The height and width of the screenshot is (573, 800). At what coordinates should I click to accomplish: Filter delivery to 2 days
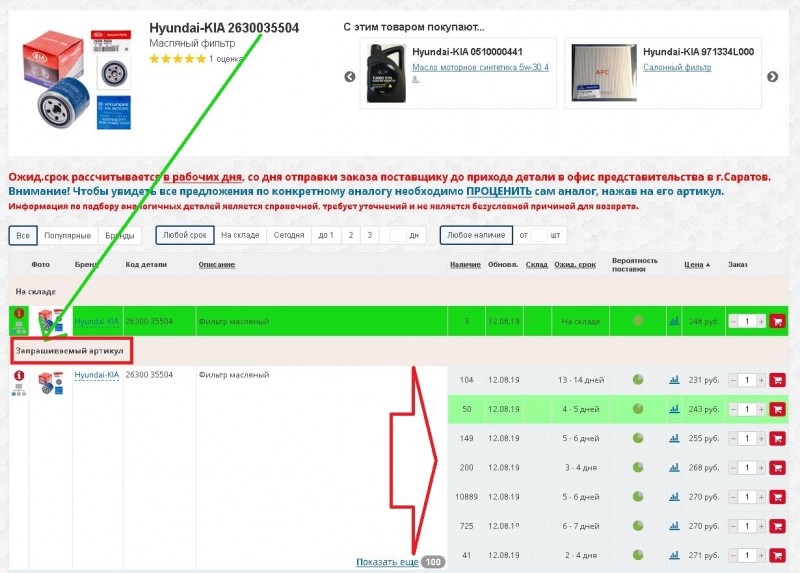tap(351, 235)
